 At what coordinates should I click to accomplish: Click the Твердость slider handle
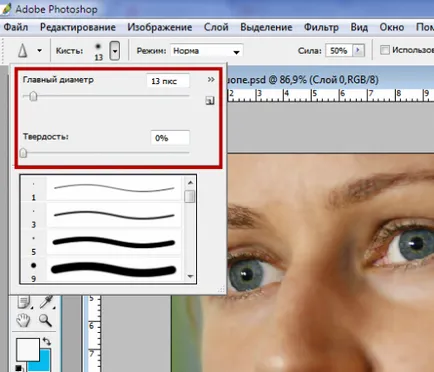coord(23,153)
